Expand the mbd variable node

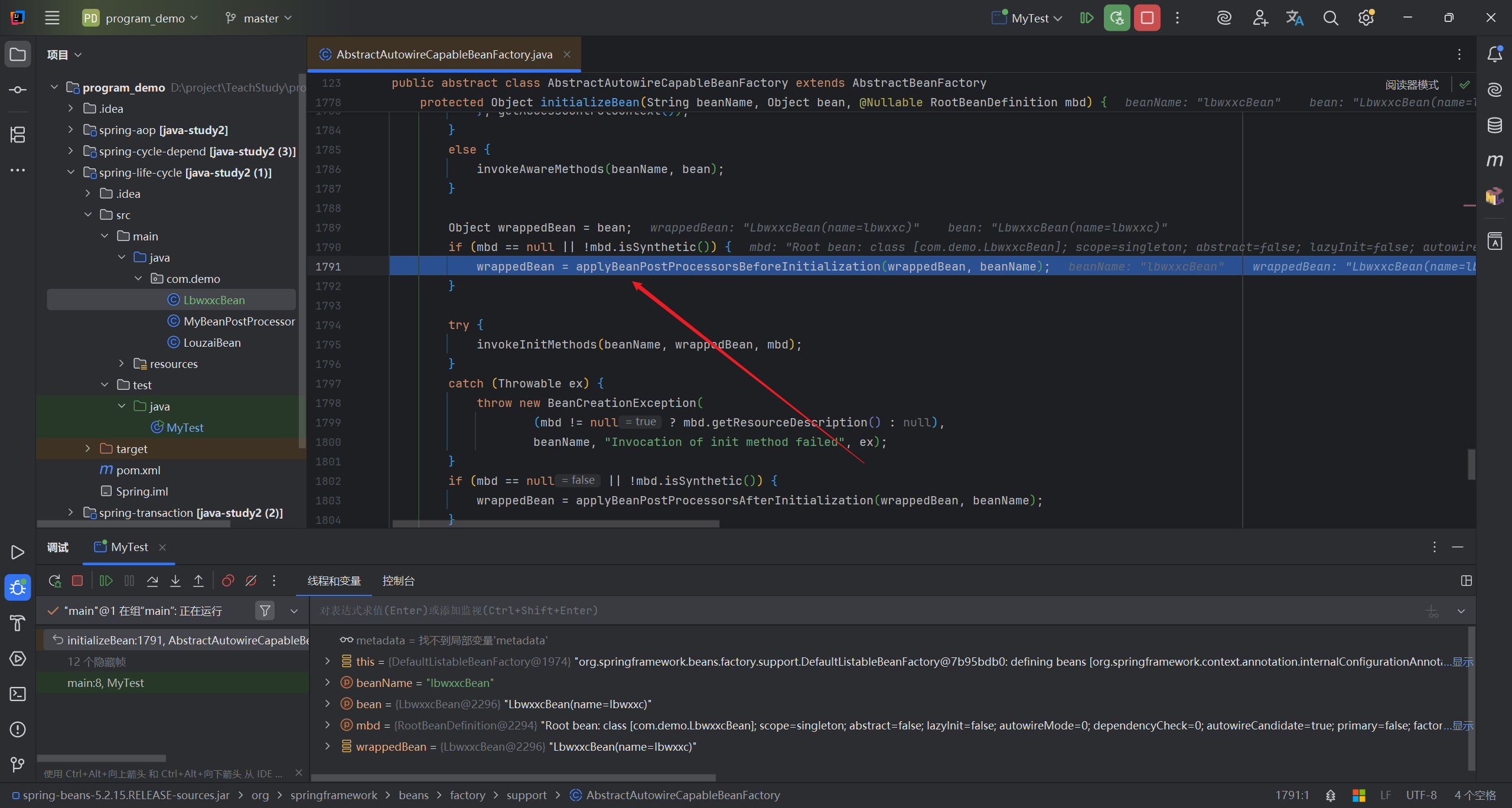click(x=328, y=725)
